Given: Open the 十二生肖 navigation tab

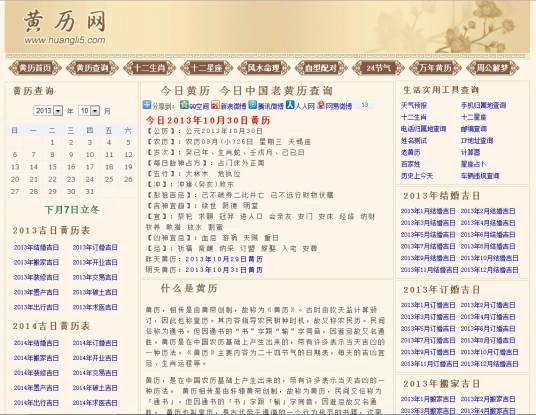Looking at the screenshot, I should [149, 68].
